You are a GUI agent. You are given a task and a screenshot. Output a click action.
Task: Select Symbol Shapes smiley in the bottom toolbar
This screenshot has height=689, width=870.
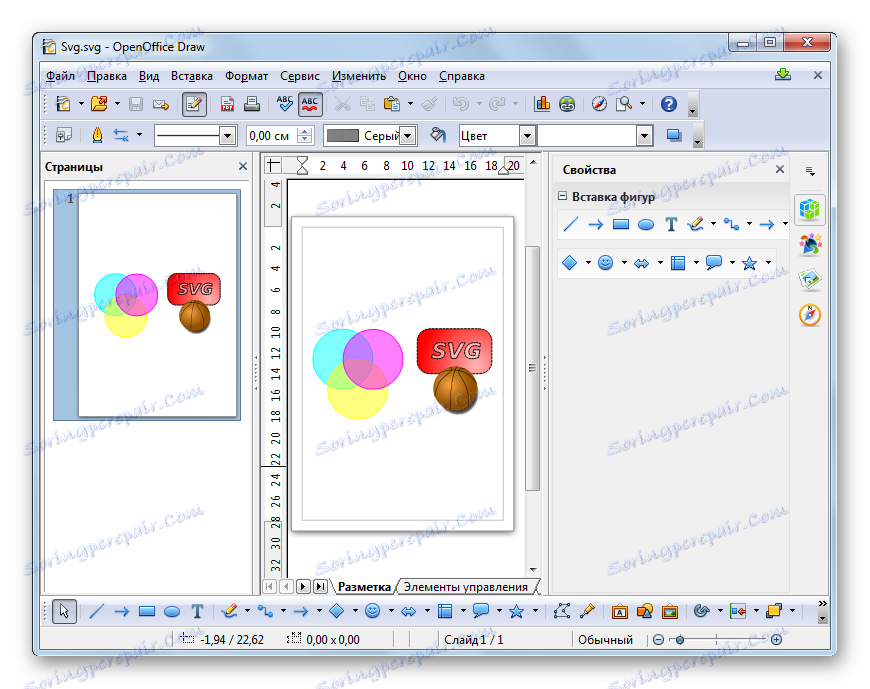[x=372, y=611]
